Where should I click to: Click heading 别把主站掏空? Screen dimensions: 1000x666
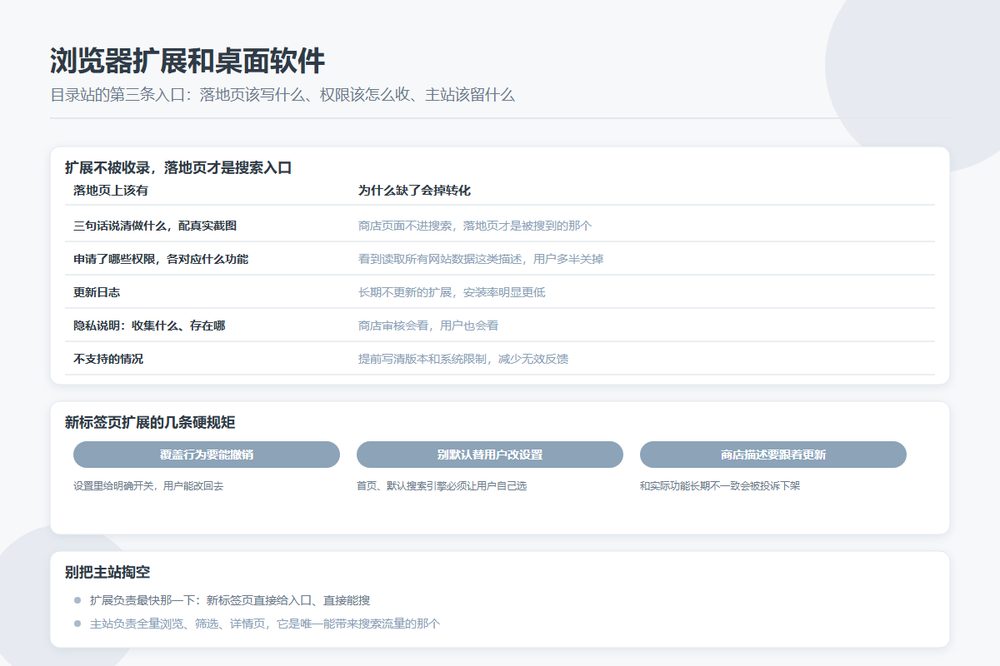[107, 572]
